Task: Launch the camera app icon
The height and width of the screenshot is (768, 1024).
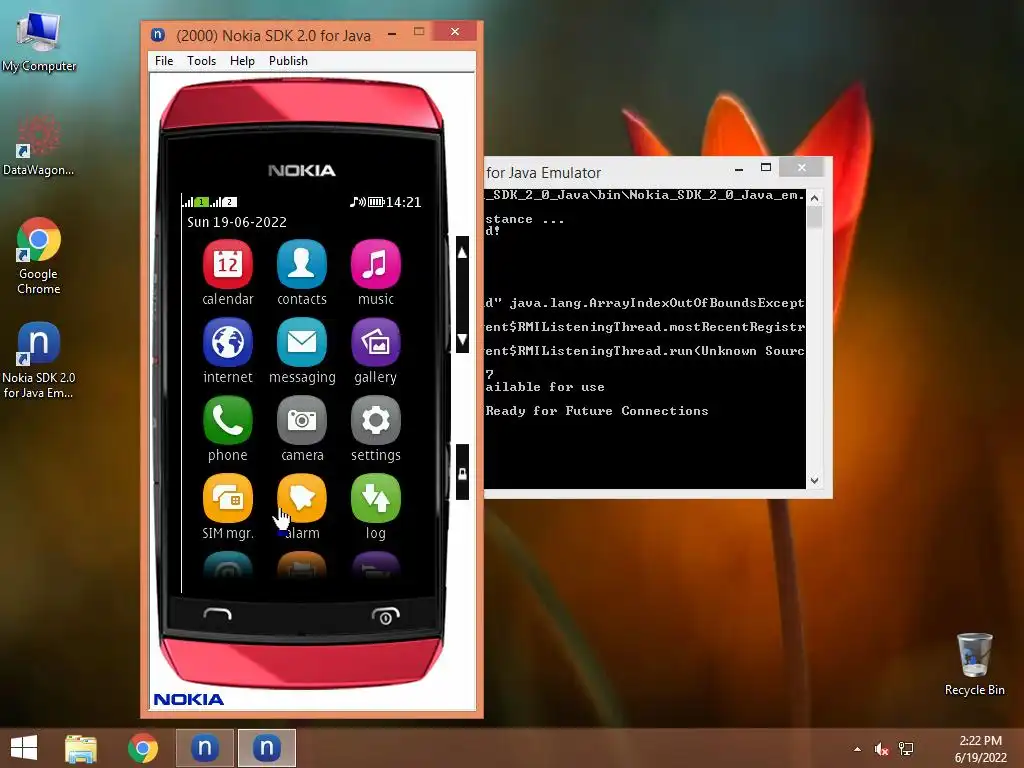Action: pos(302,421)
